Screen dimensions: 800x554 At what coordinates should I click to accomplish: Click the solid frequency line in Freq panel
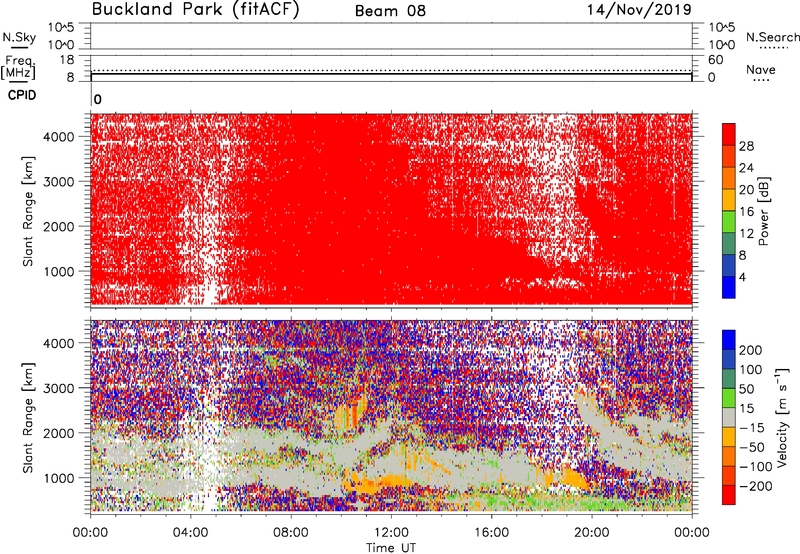click(391, 74)
